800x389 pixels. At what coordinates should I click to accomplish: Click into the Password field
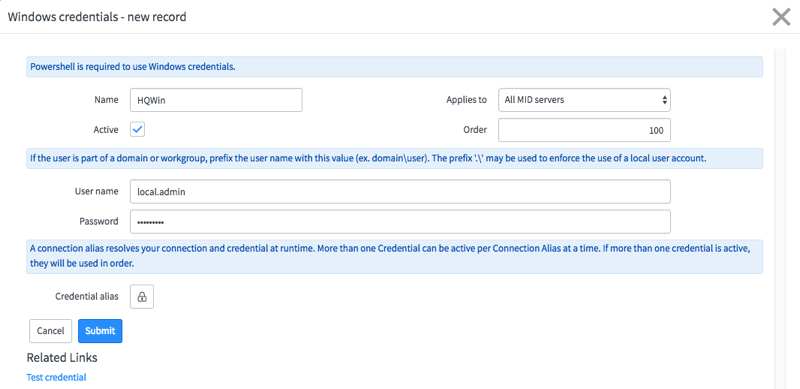click(400, 222)
